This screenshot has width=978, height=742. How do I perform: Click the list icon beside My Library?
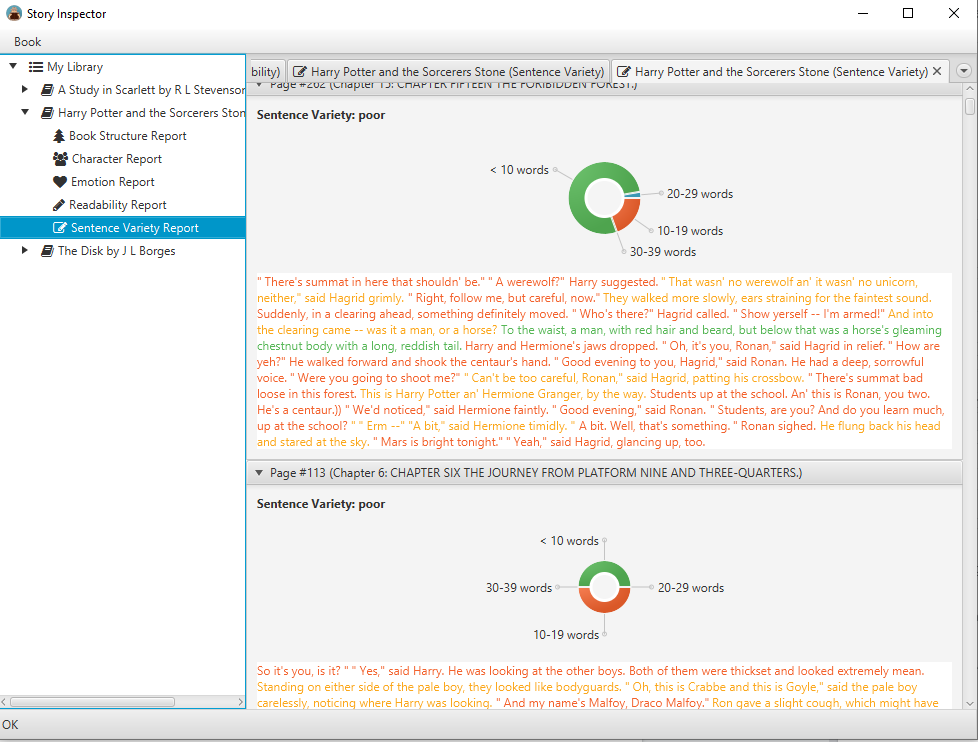[x=36, y=67]
